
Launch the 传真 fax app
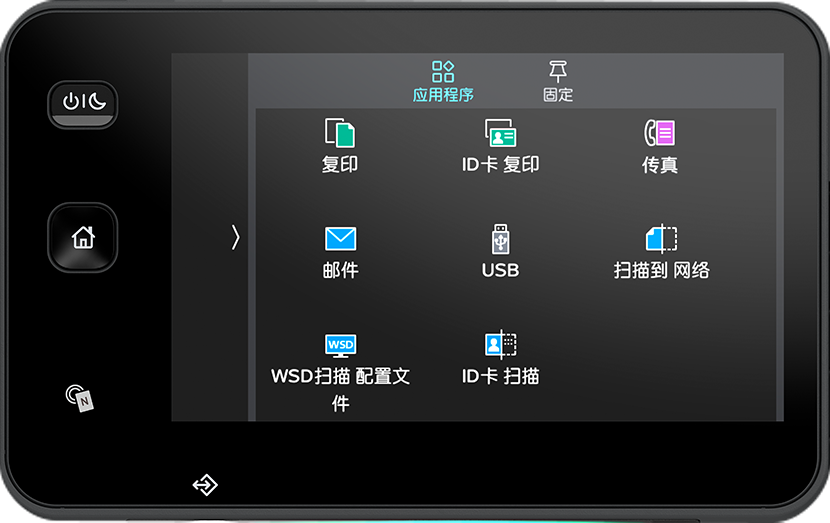coord(660,146)
